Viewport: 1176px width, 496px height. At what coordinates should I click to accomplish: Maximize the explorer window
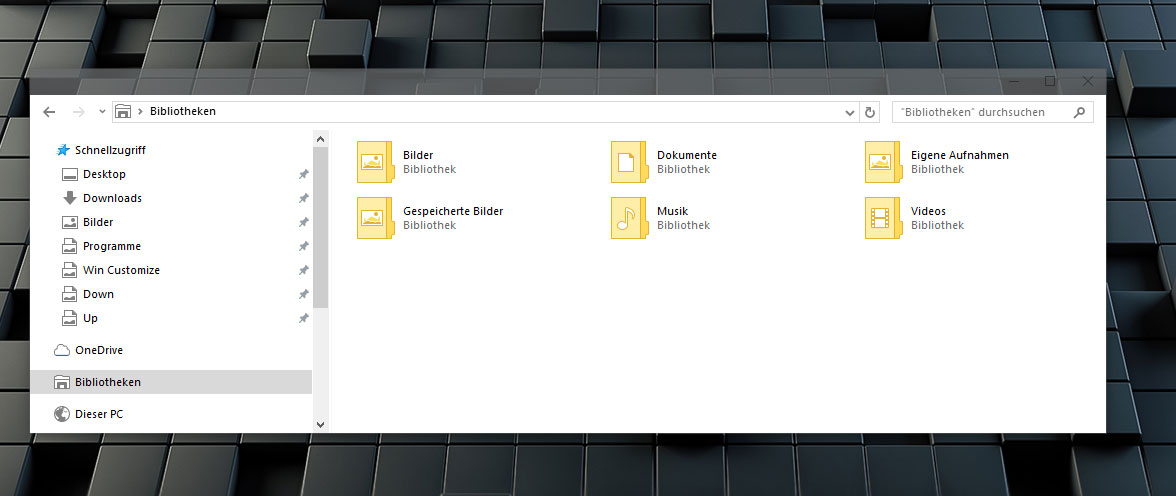pyautogui.click(x=1050, y=81)
